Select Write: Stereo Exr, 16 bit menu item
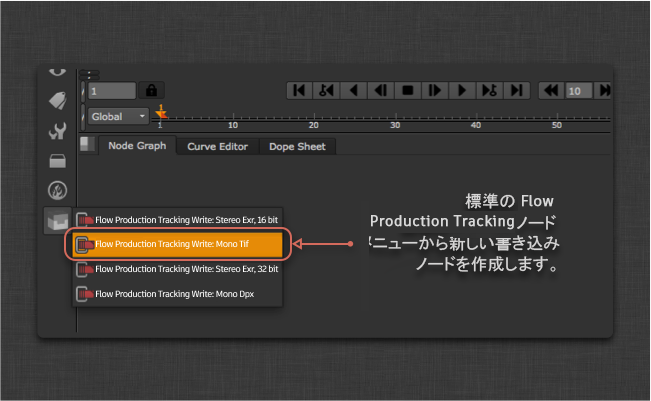651x401 pixels. 178,220
